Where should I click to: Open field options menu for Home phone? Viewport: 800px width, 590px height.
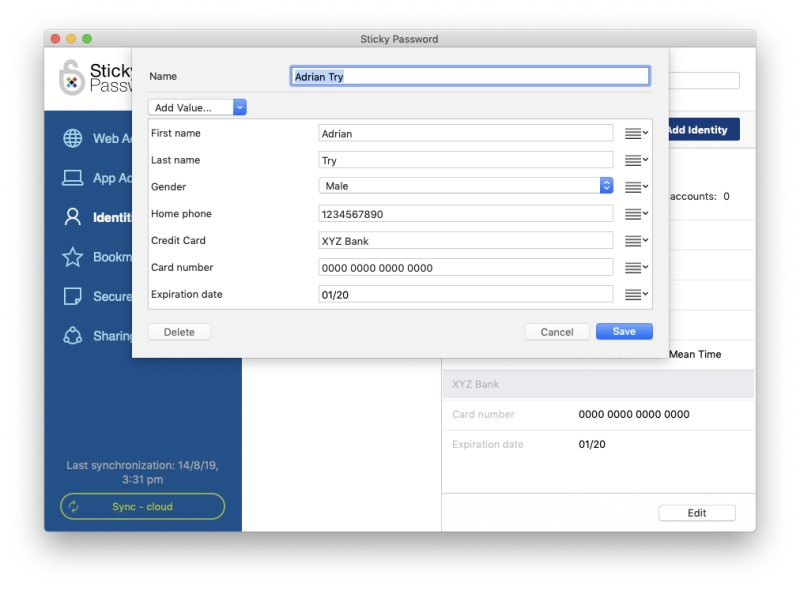(636, 214)
